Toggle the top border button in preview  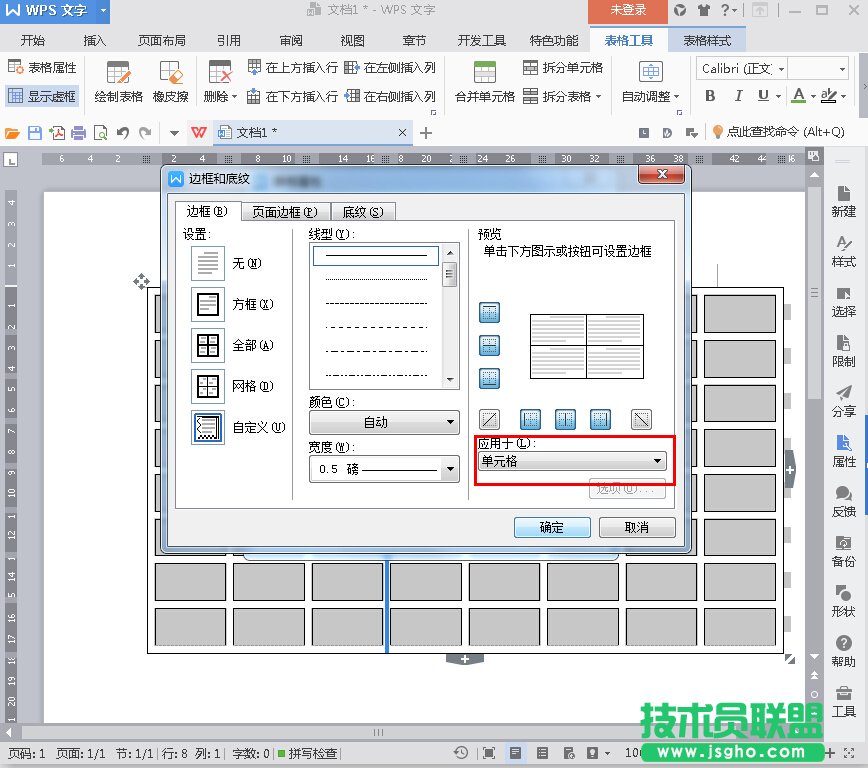click(x=489, y=313)
